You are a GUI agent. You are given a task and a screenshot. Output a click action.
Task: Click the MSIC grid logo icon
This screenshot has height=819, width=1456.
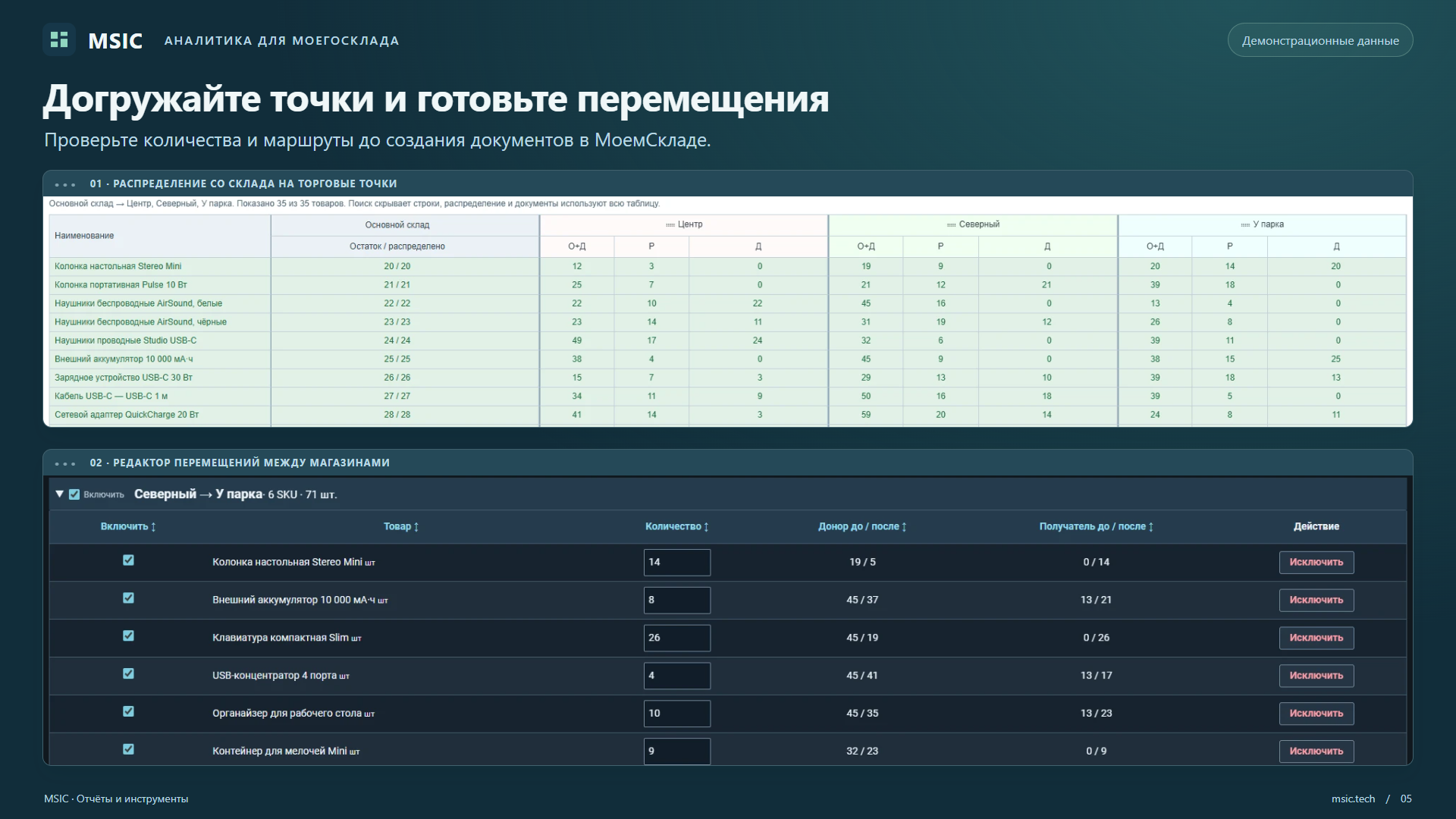coord(59,40)
